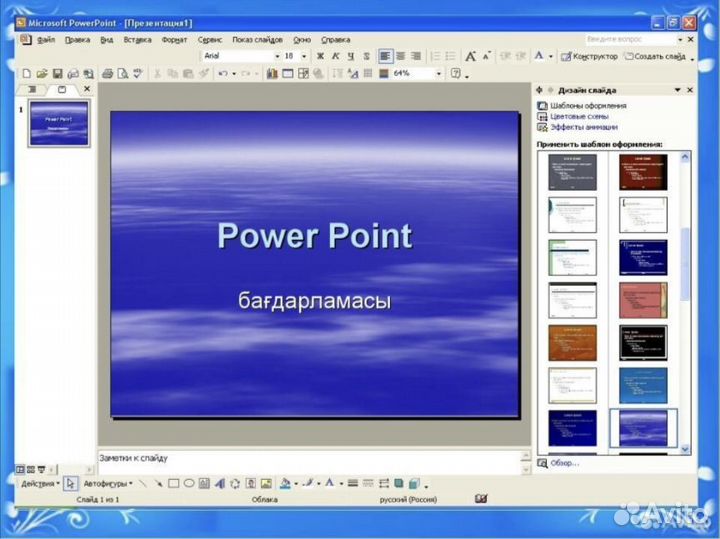Open the Сервис menu

tap(210, 40)
